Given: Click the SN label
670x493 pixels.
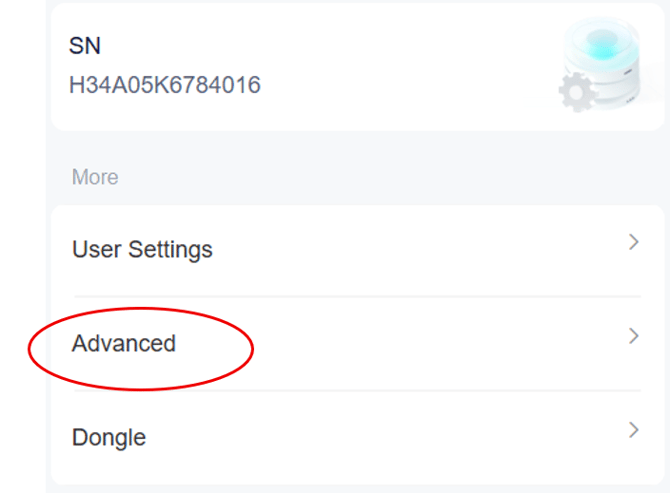Looking at the screenshot, I should pos(85,46).
